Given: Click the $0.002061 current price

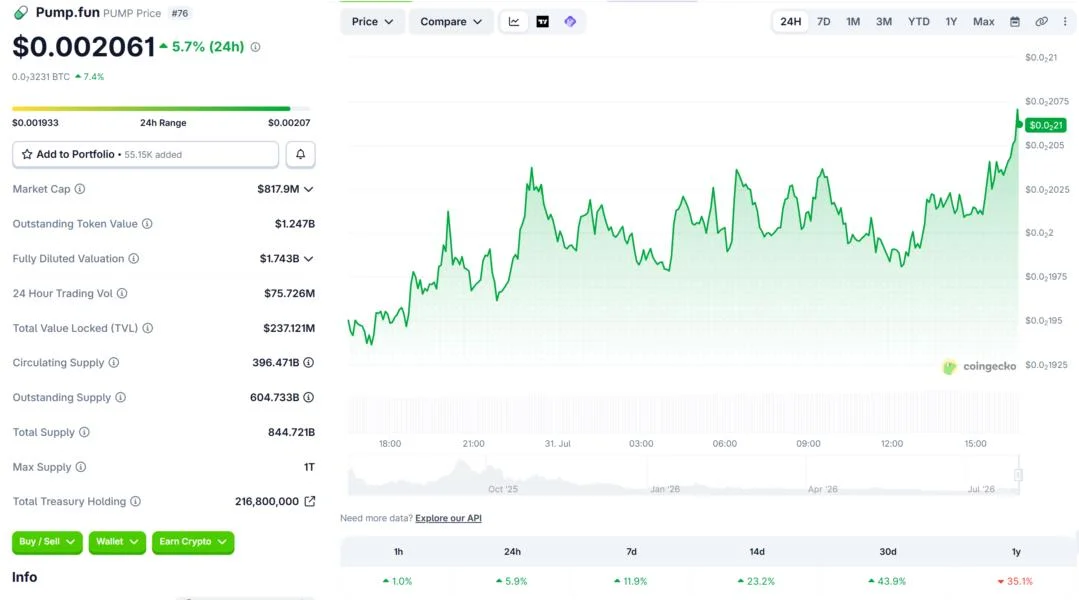Looking at the screenshot, I should [83, 47].
